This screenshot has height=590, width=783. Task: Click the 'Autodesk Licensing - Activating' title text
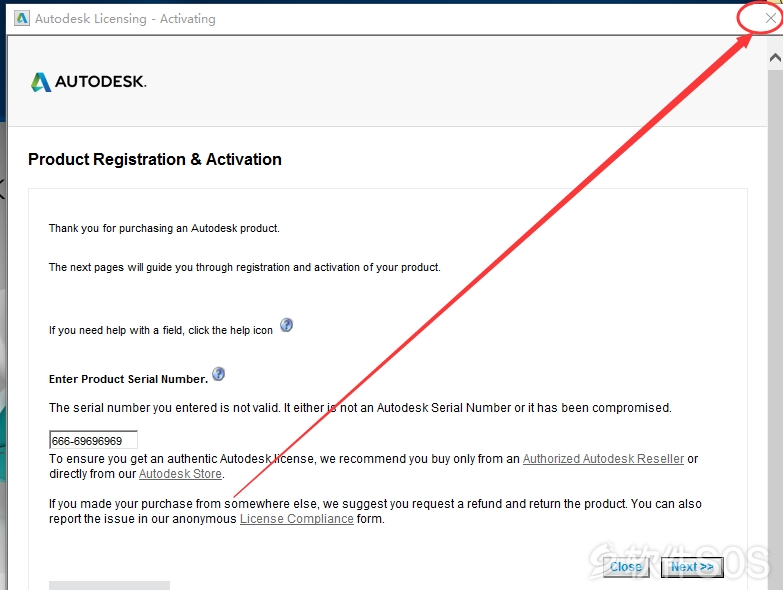(125, 19)
